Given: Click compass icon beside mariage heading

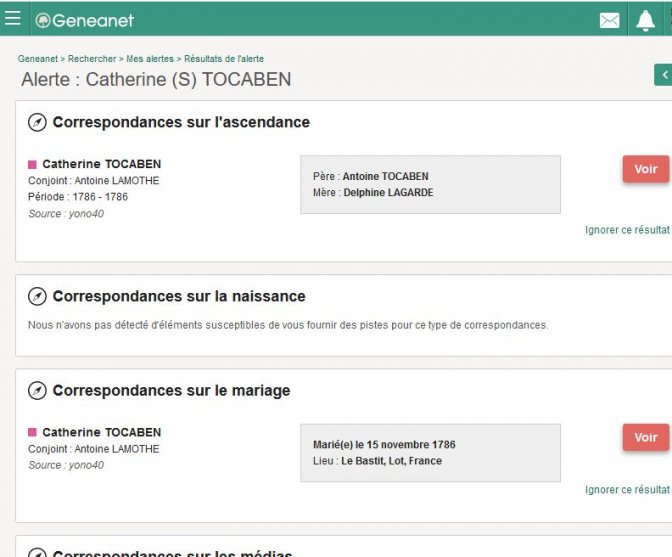Looking at the screenshot, I should coord(37,391).
